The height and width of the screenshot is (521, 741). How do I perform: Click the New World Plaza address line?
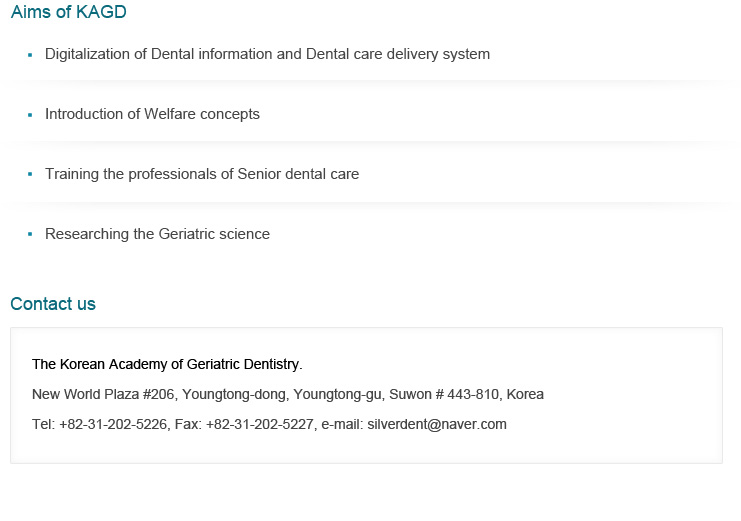pos(288,394)
